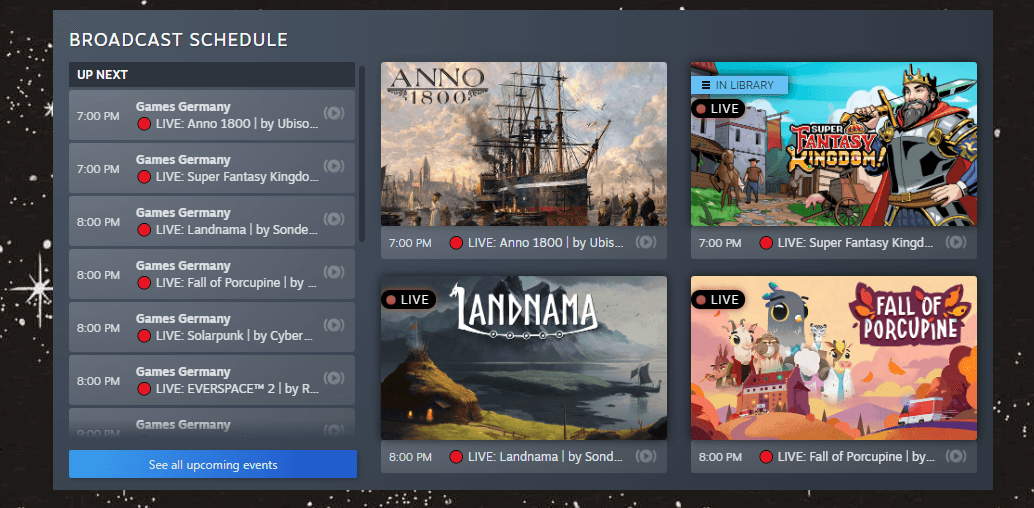
Task: Click 7:00 PM time on Anno 1800 list row
Action: point(98,115)
